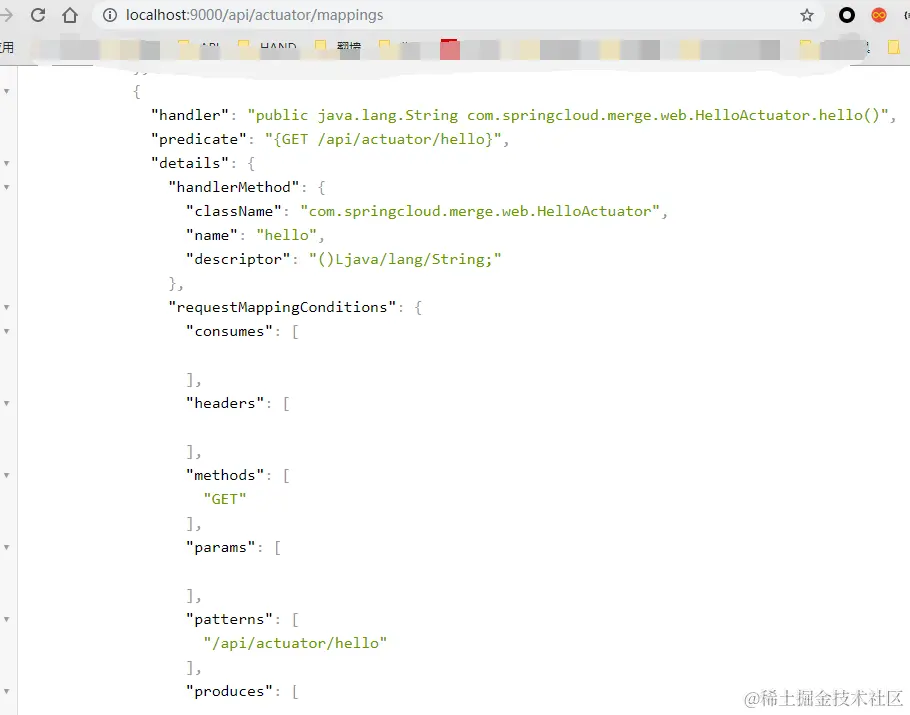Click the HelloActuator.hello() handler value
The image size is (910, 715).
coord(568,115)
